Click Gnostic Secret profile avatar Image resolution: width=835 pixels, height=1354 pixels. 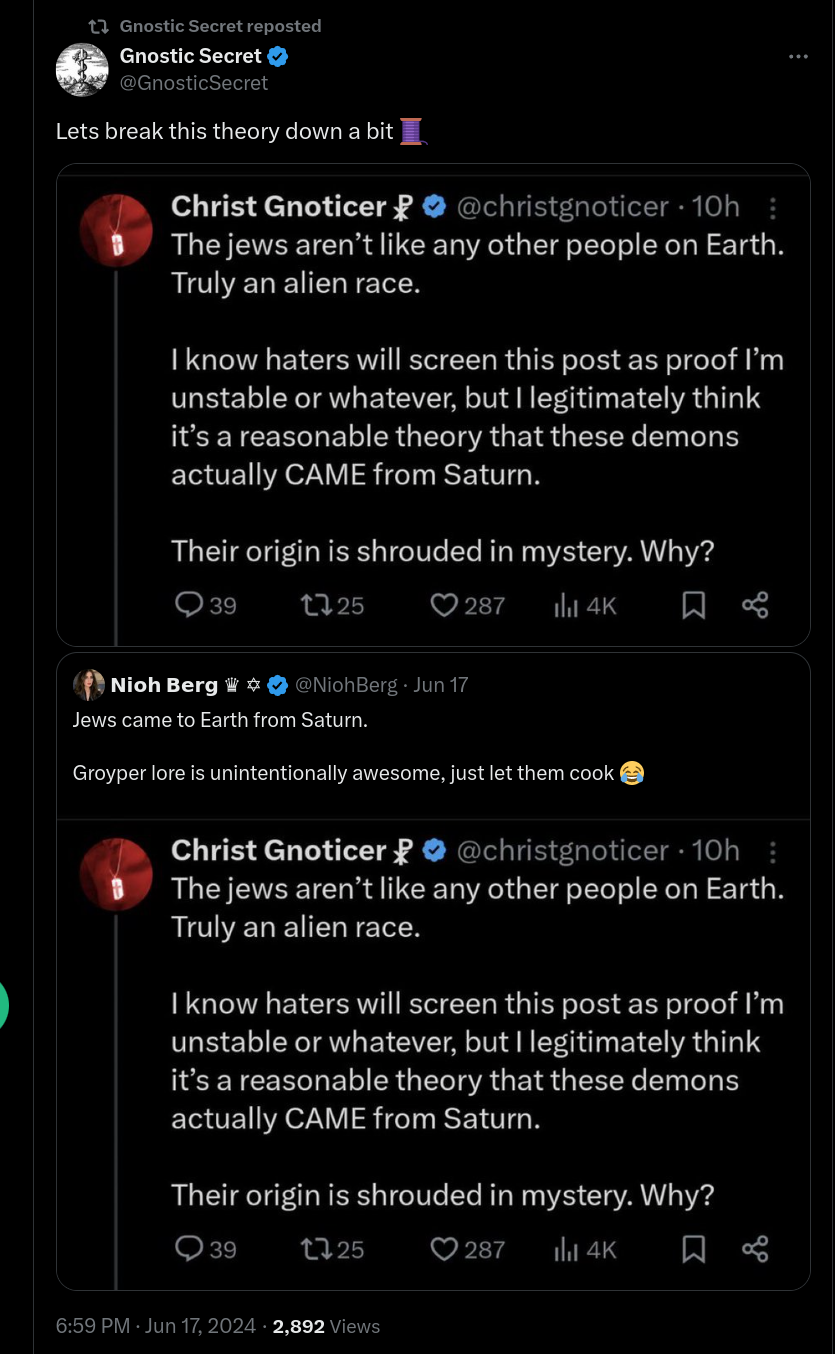click(x=82, y=70)
